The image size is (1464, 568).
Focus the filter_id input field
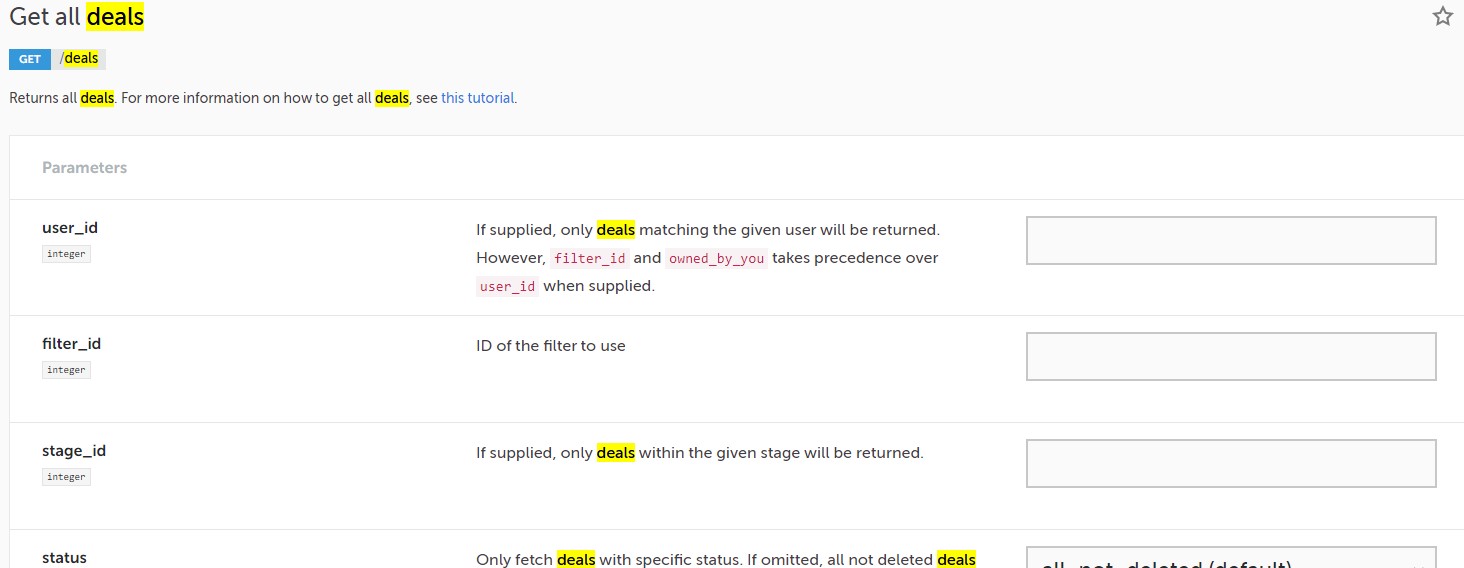click(1231, 356)
